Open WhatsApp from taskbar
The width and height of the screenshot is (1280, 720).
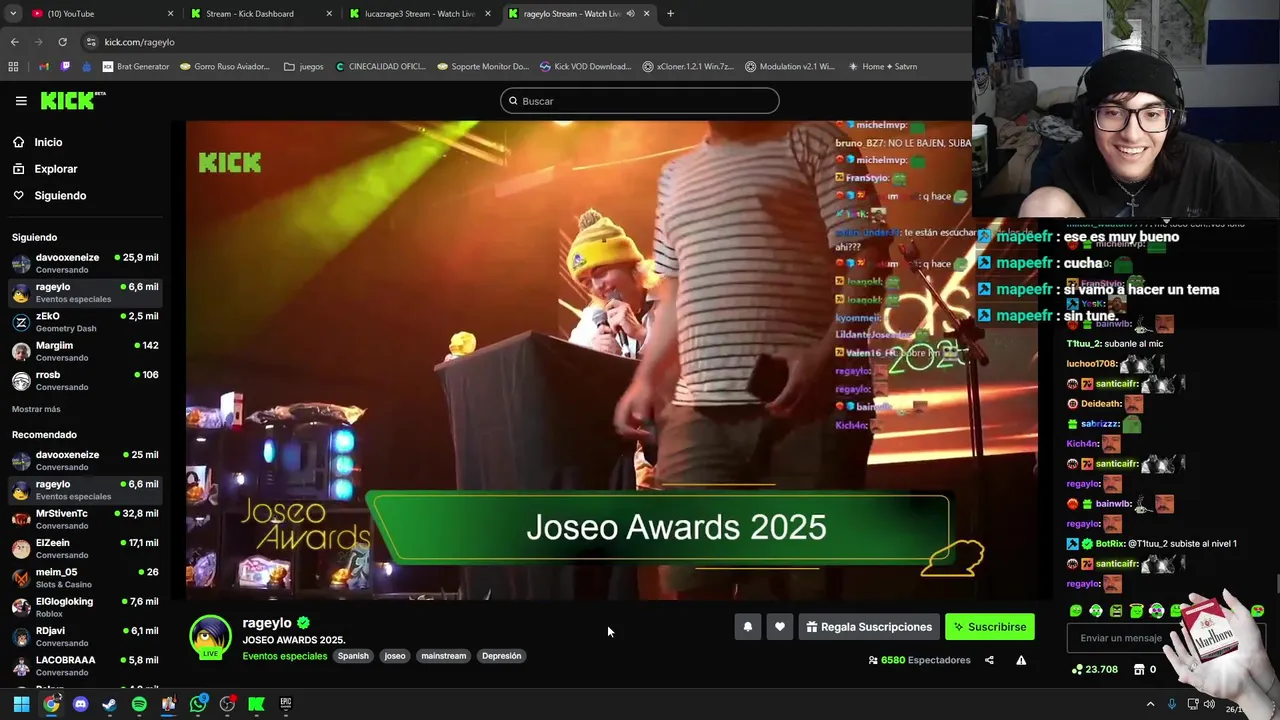click(198, 704)
